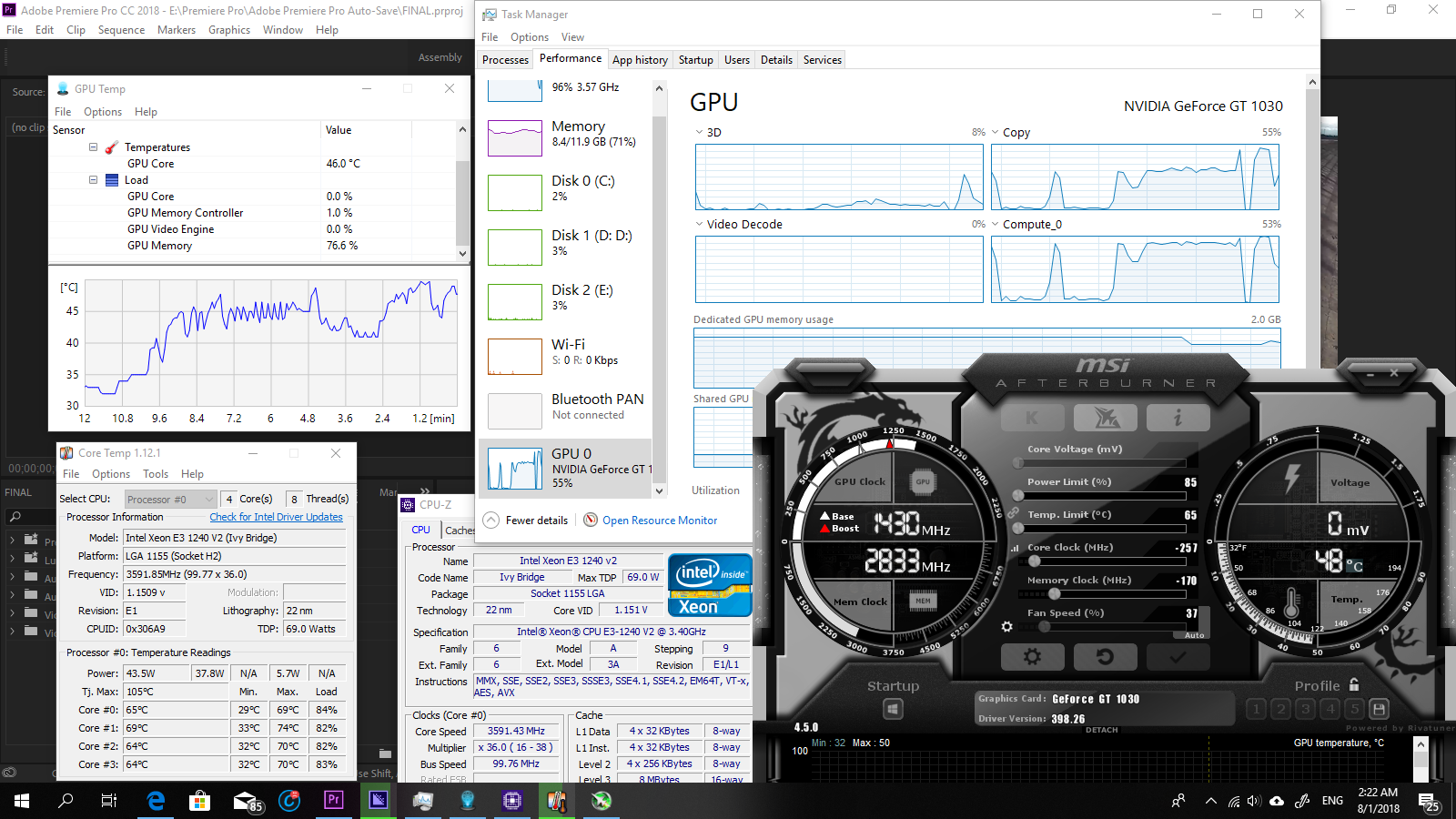Viewport: 1456px width, 819px height.
Task: Switch to the App history tab
Action: (640, 60)
